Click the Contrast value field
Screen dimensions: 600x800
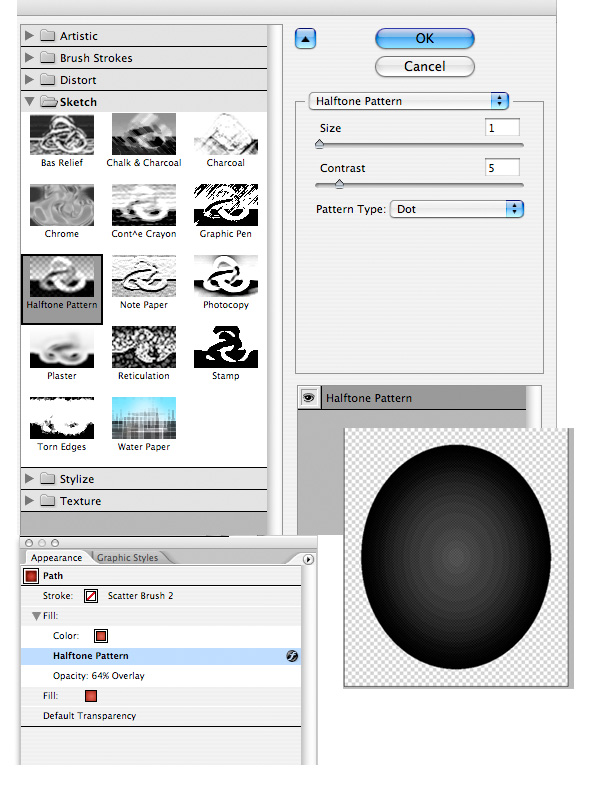pos(502,167)
